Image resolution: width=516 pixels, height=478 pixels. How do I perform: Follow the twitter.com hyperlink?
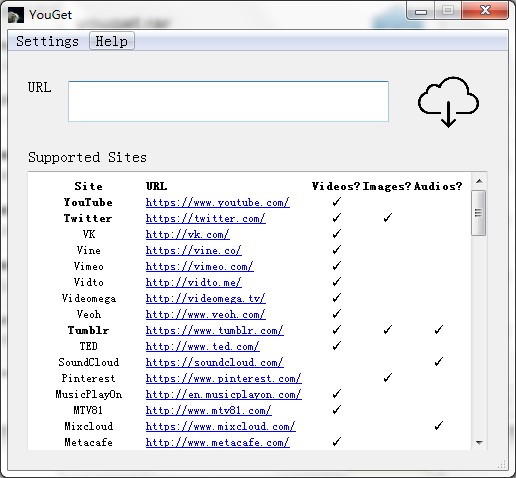206,218
